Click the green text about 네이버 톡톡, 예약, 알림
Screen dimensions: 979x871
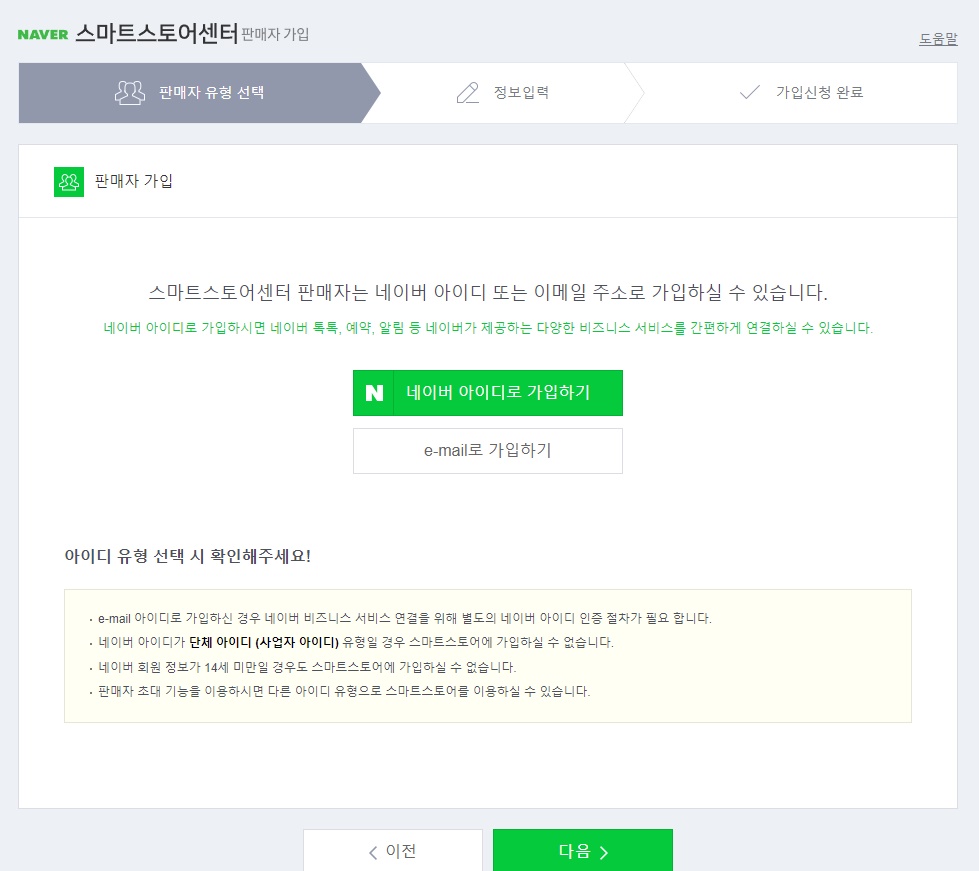pos(488,328)
